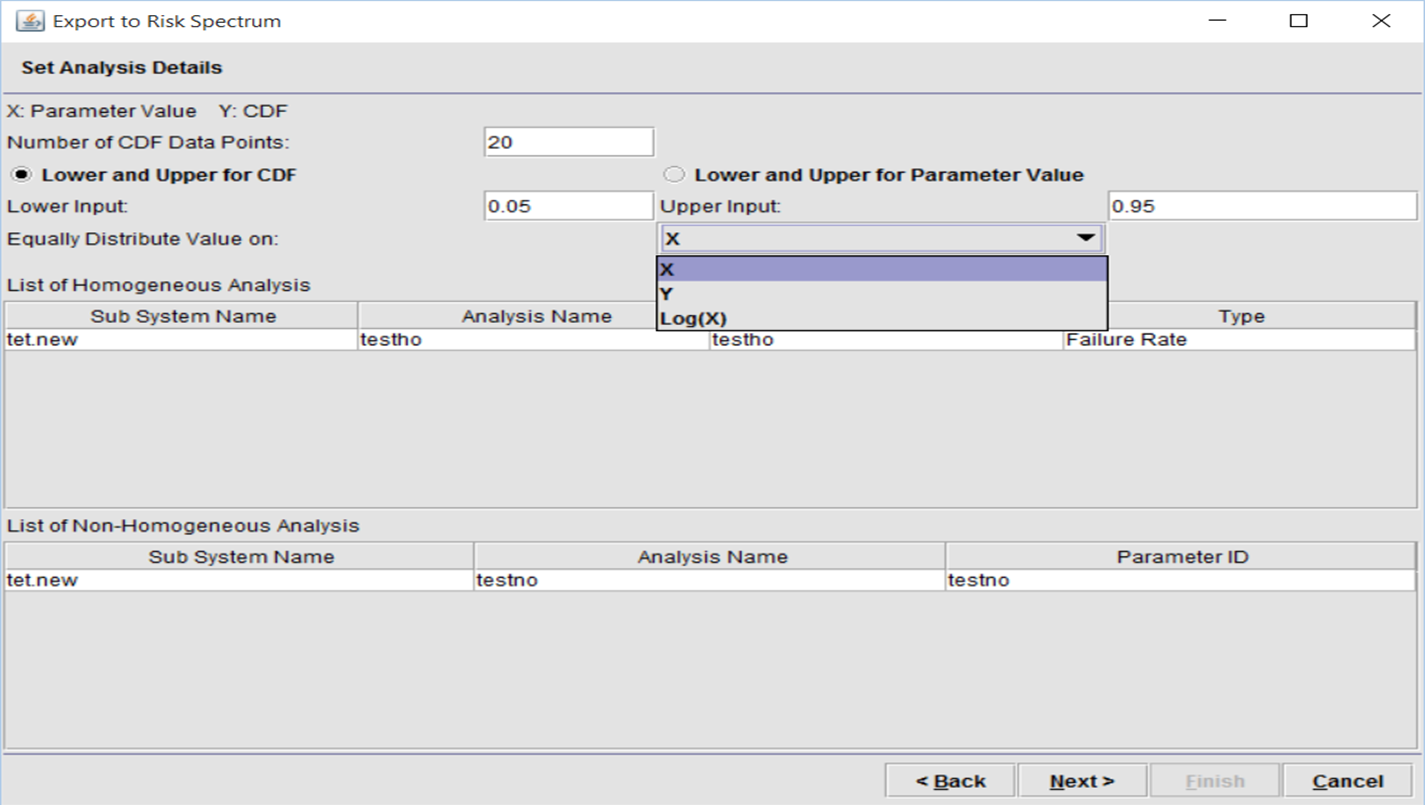Sort homogeneous list by Sub System Name
Screen dimensions: 1425x805
182,316
